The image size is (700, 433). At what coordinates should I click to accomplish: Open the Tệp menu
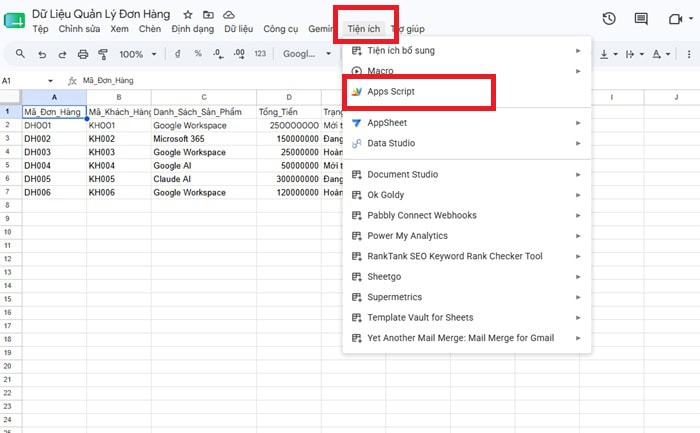click(40, 29)
